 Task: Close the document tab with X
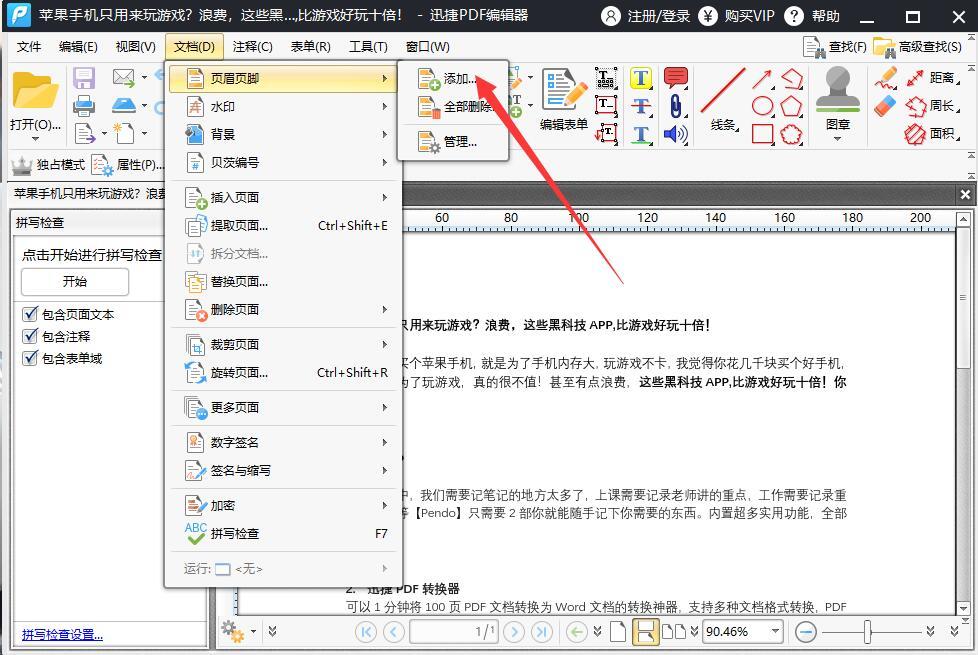pos(965,195)
